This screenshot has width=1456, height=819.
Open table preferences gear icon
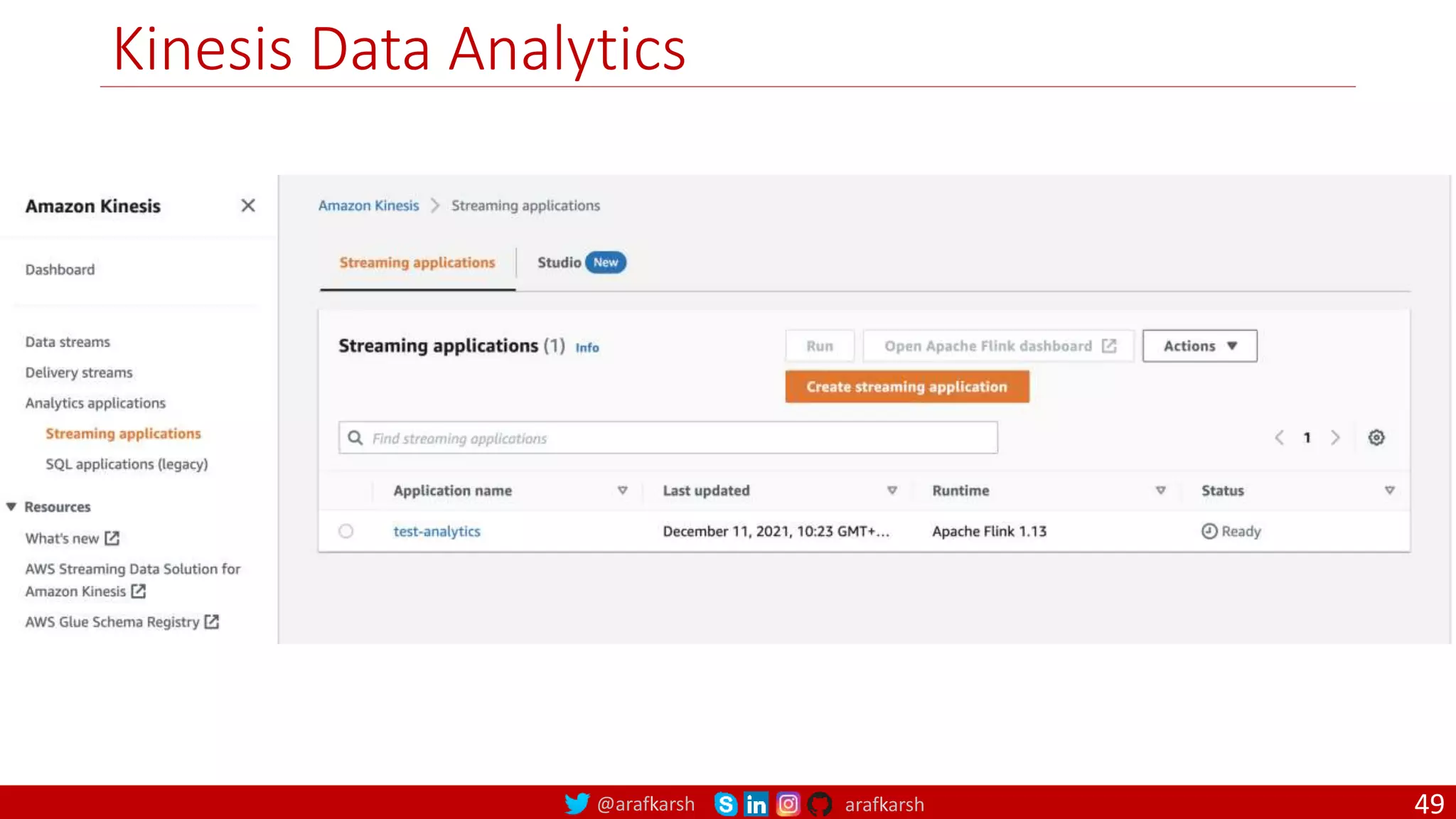[x=1376, y=437]
